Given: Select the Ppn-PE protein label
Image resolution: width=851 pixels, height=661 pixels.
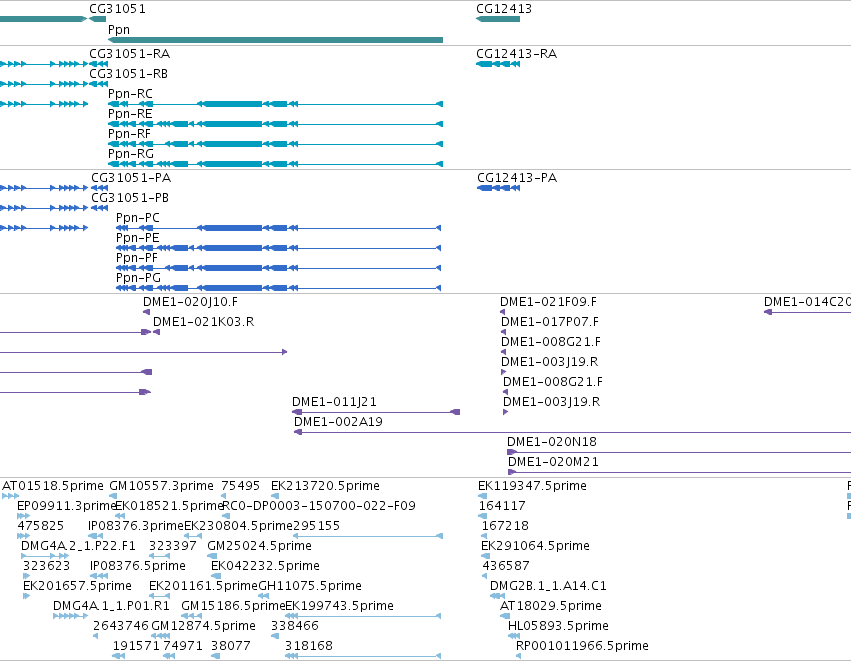Looking at the screenshot, I should [138, 238].
